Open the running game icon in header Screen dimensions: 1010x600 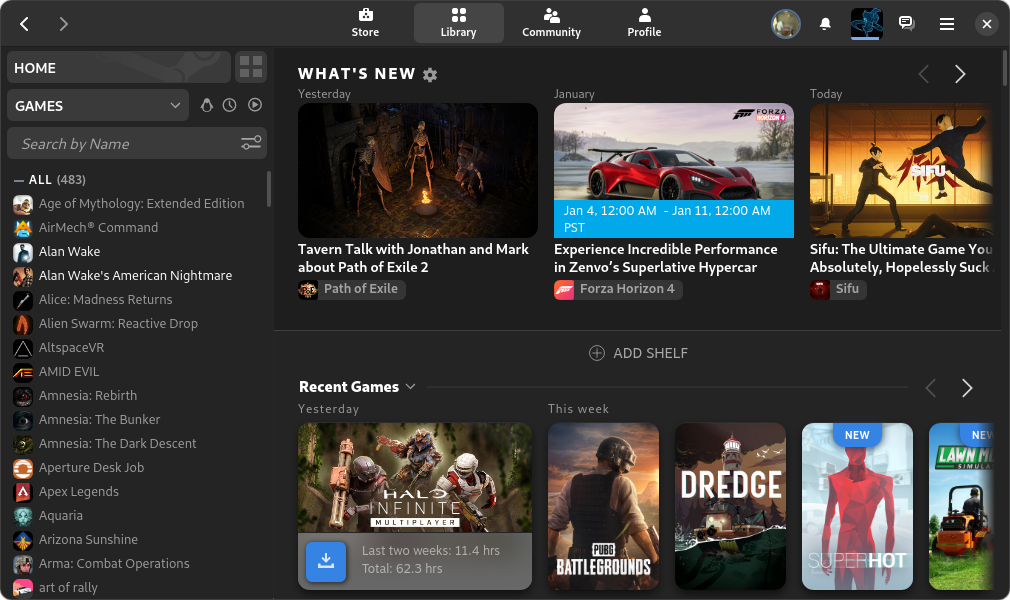866,24
